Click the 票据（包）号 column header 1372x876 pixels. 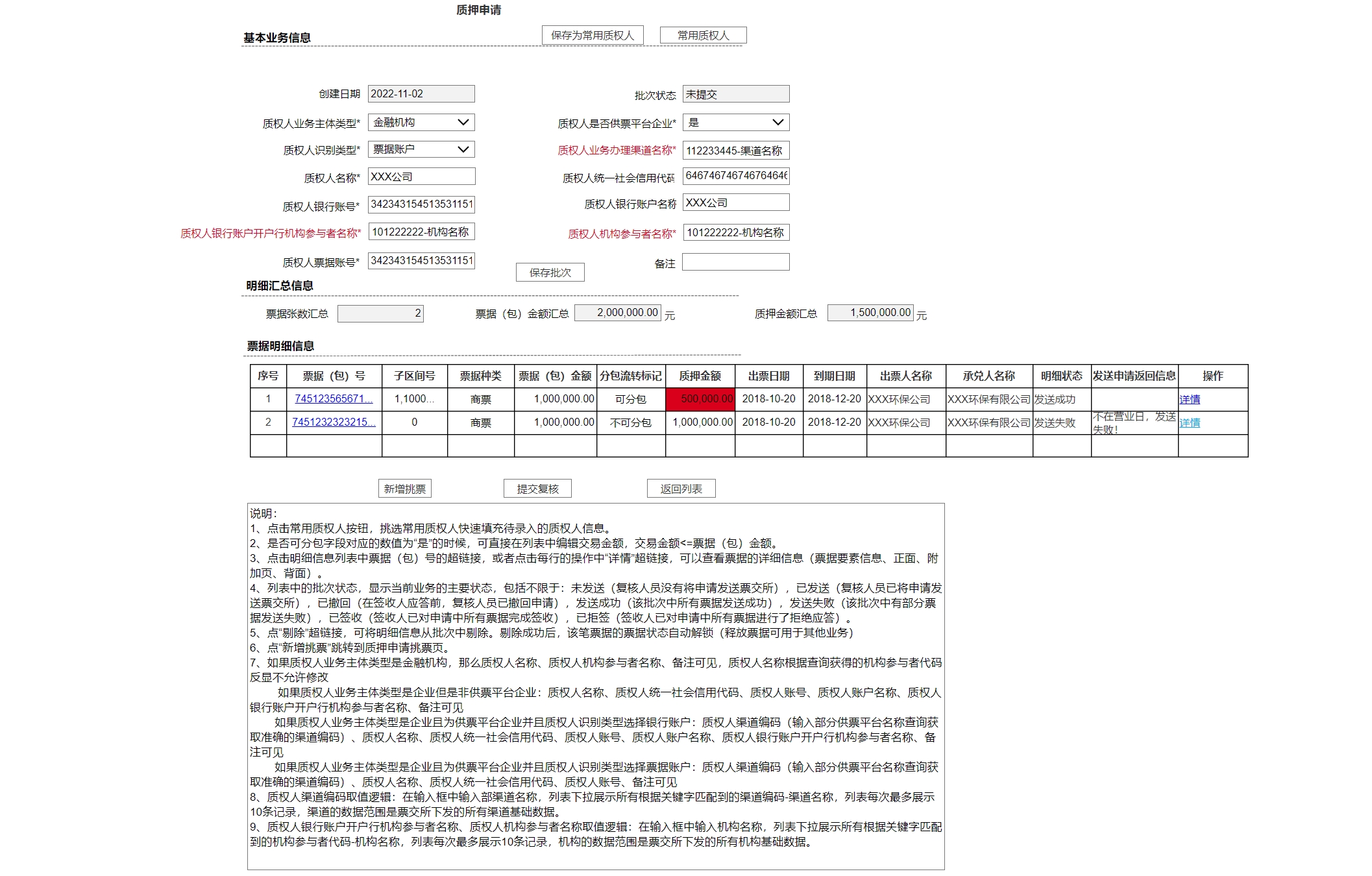(334, 376)
